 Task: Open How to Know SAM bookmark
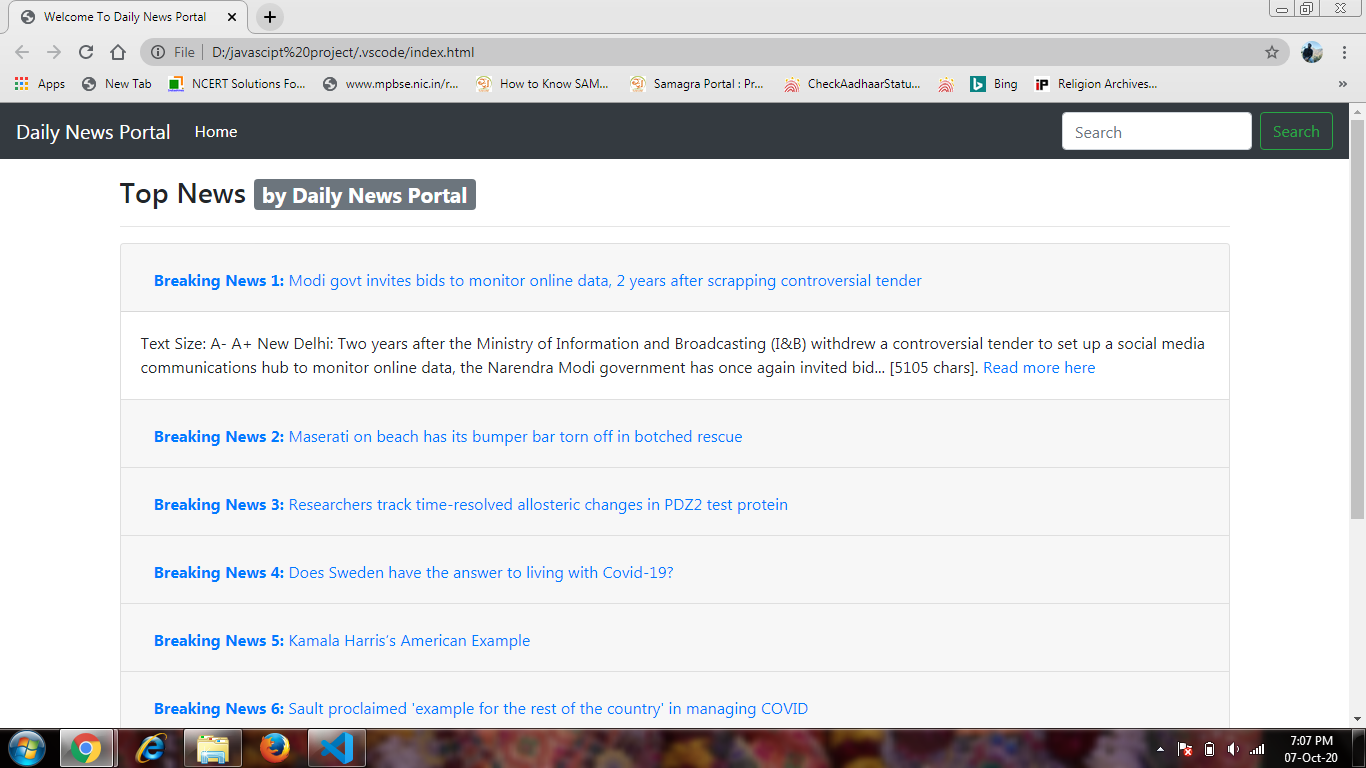(543, 84)
